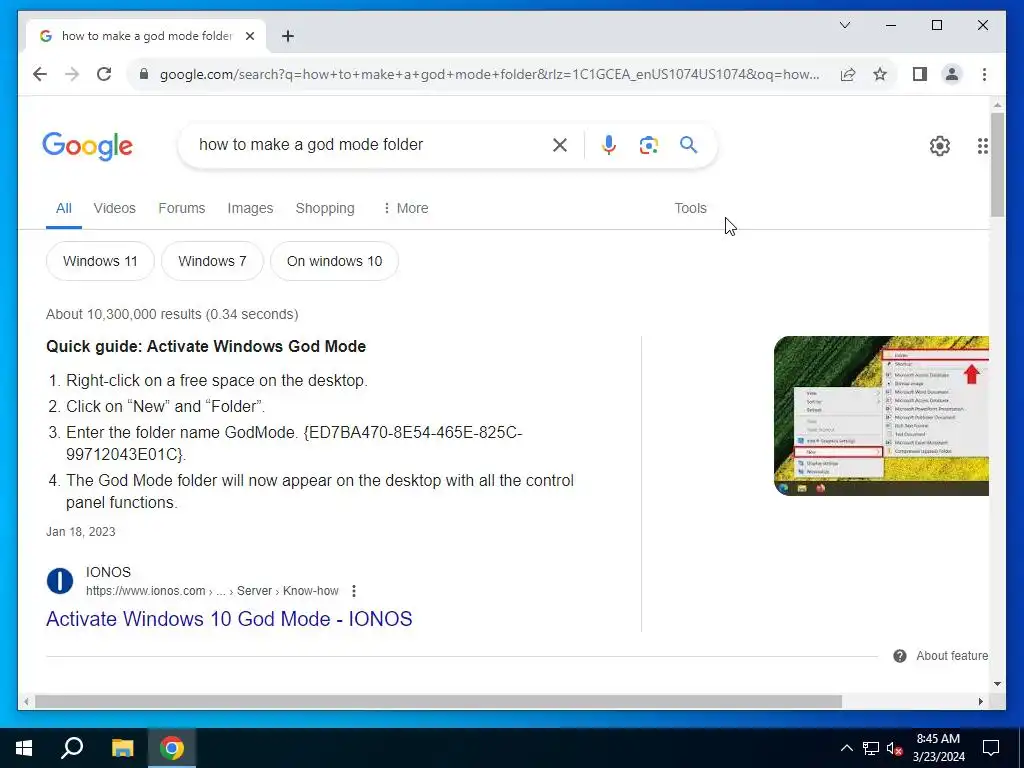Image resolution: width=1024 pixels, height=768 pixels.
Task: Click horizontal scrollbar right arrow
Action: point(980,701)
